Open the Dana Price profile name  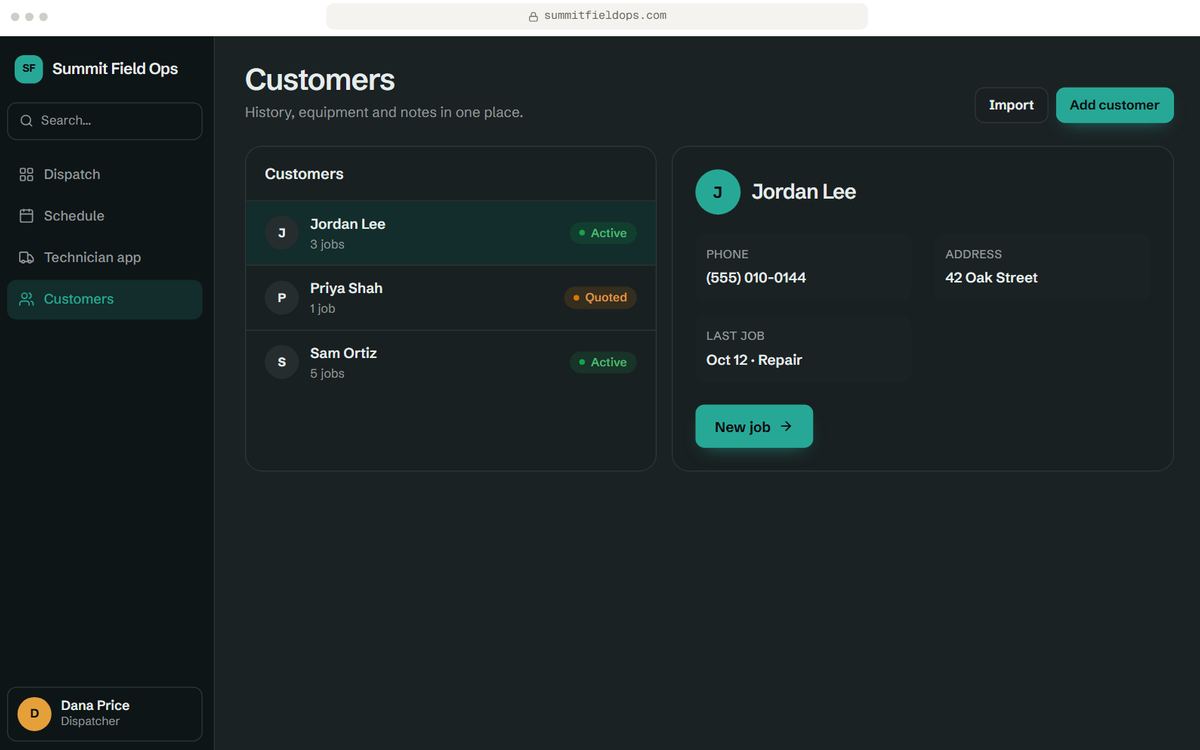pyautogui.click(x=95, y=705)
